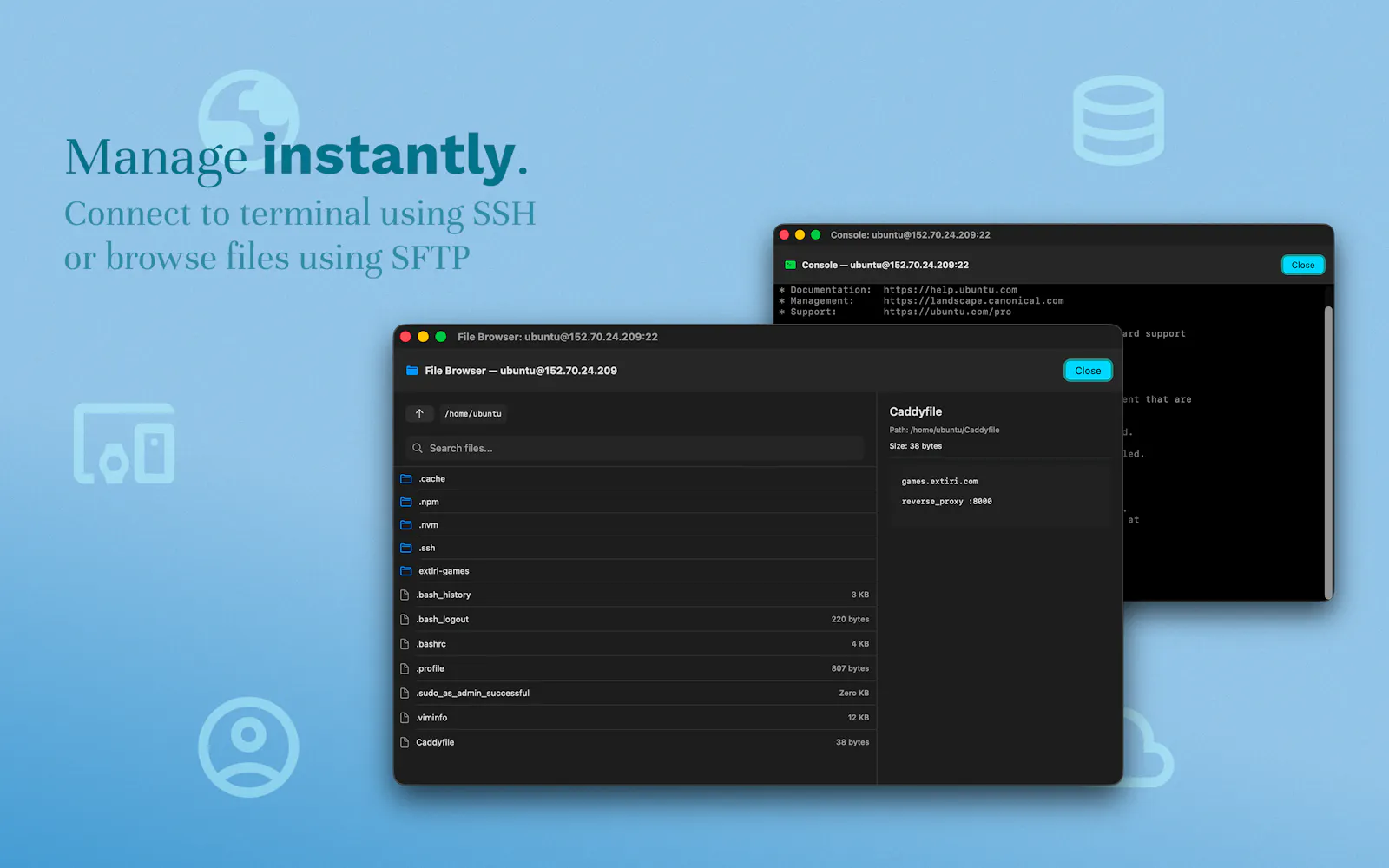
Task: Open the .nvm folder row
Action: 636,525
